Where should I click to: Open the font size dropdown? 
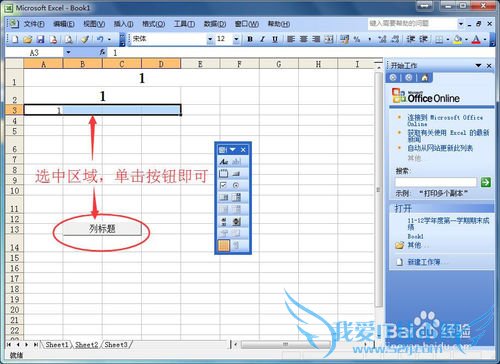(x=236, y=39)
